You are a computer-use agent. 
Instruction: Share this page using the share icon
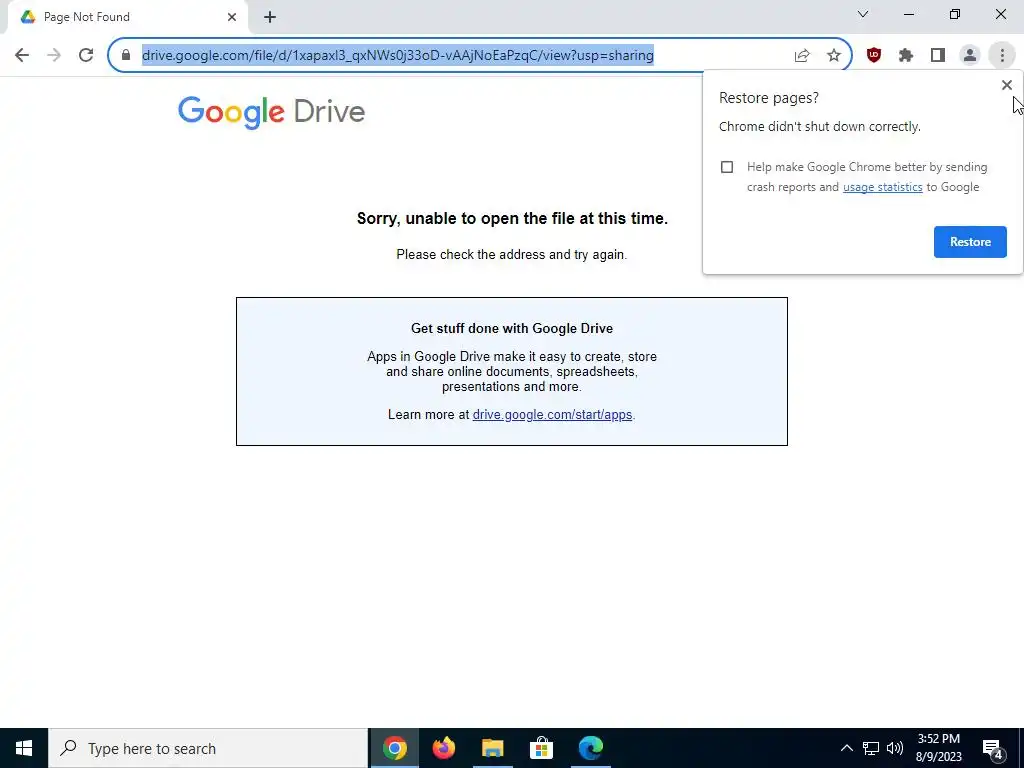coord(802,56)
